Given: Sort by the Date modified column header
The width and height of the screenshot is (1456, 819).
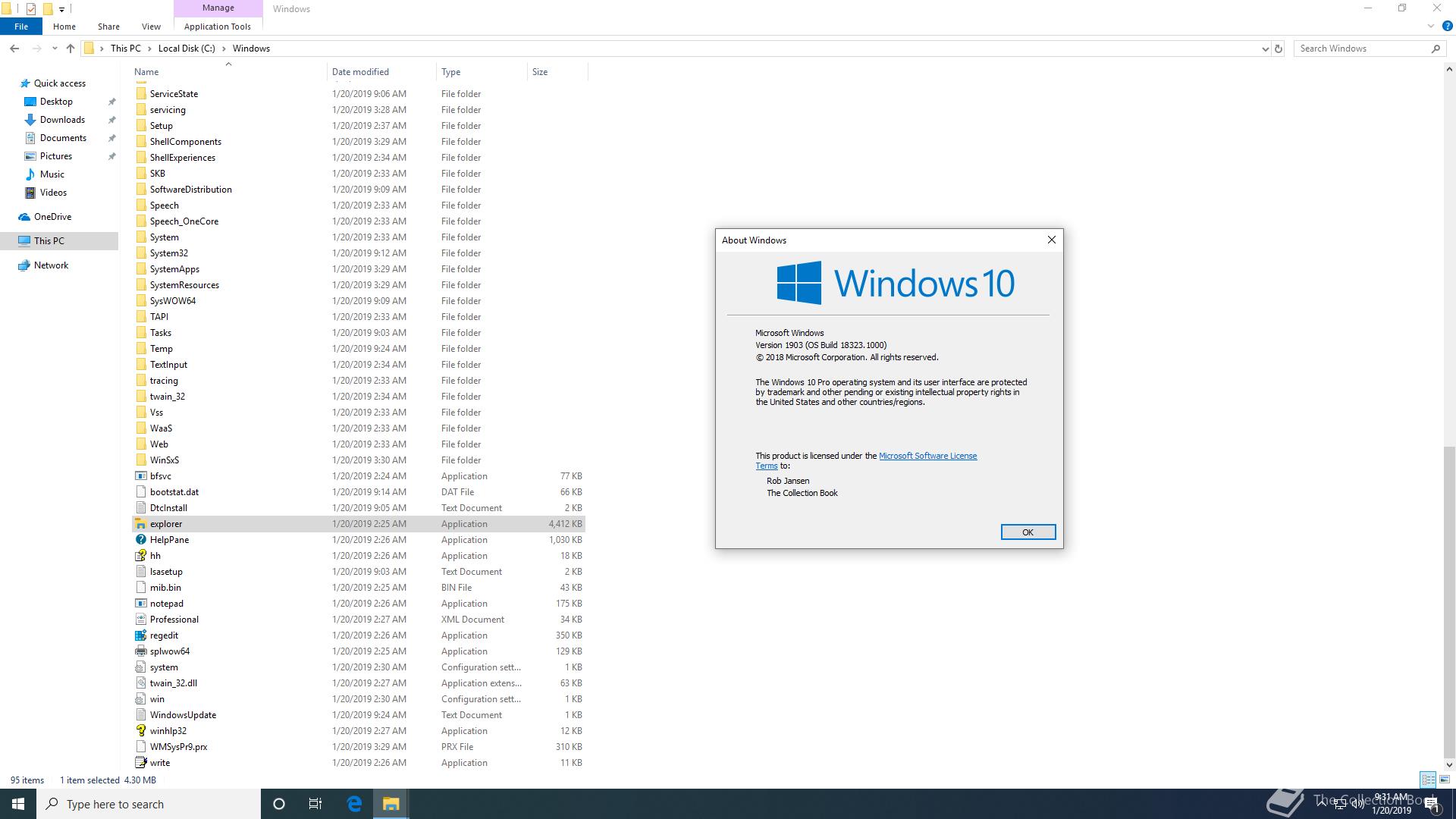Looking at the screenshot, I should coord(382,72).
